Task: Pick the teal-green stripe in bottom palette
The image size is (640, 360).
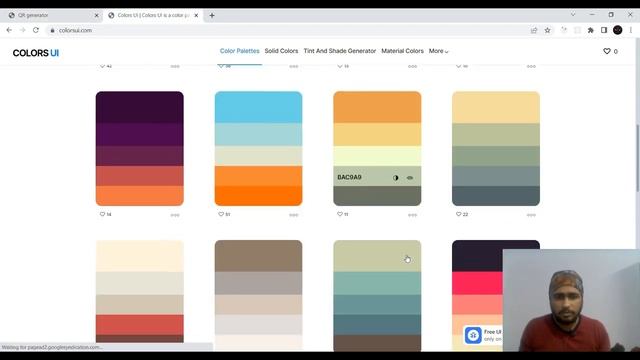Action: tap(377, 283)
